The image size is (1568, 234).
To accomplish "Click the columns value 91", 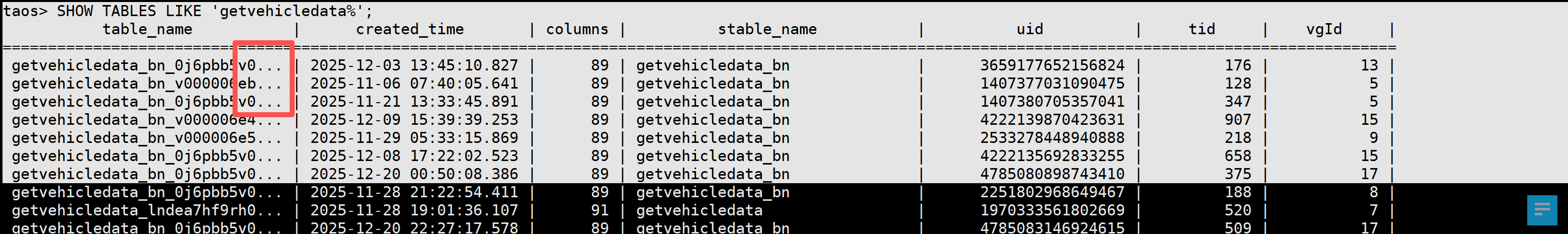I will tap(599, 210).
